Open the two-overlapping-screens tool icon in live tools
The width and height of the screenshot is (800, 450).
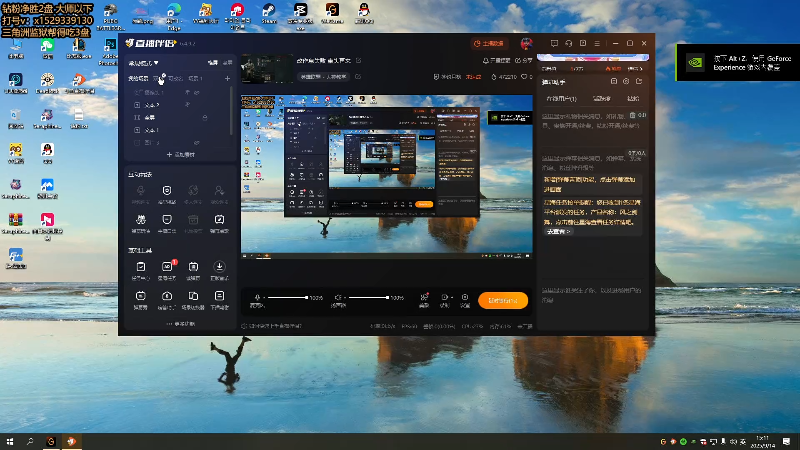[193, 296]
